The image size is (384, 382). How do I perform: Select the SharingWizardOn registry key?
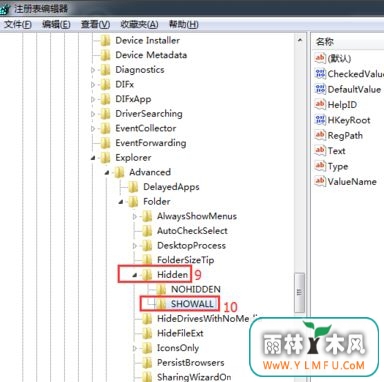[194, 377]
